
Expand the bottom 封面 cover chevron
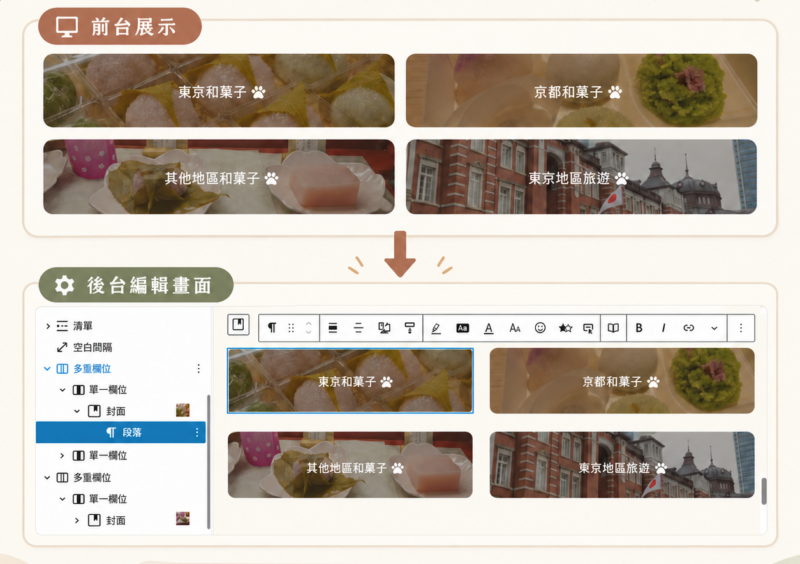tap(77, 521)
